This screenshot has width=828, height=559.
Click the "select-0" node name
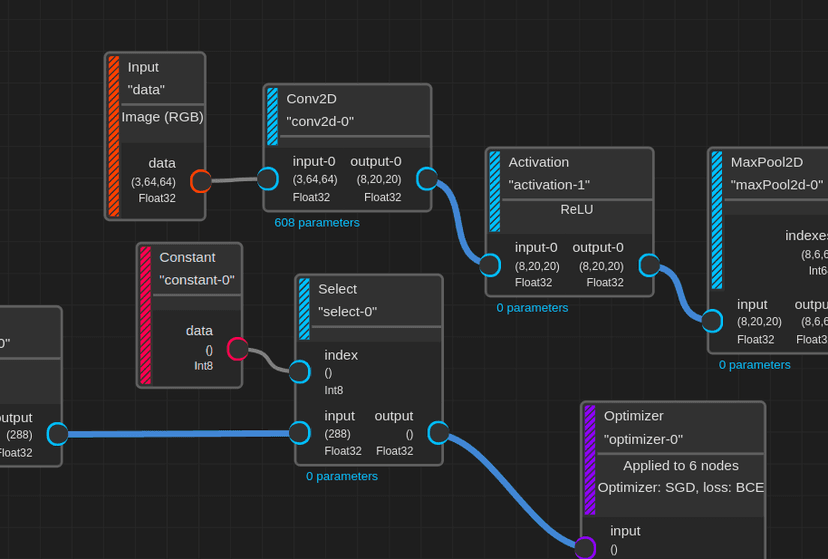coord(347,311)
